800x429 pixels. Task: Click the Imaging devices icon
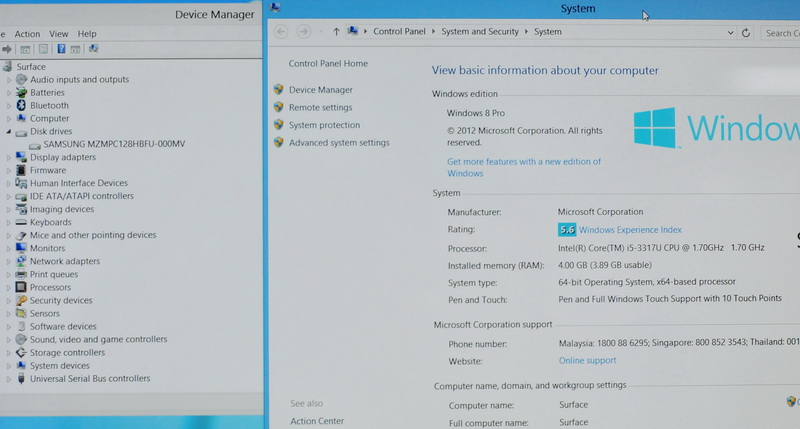[x=21, y=209]
